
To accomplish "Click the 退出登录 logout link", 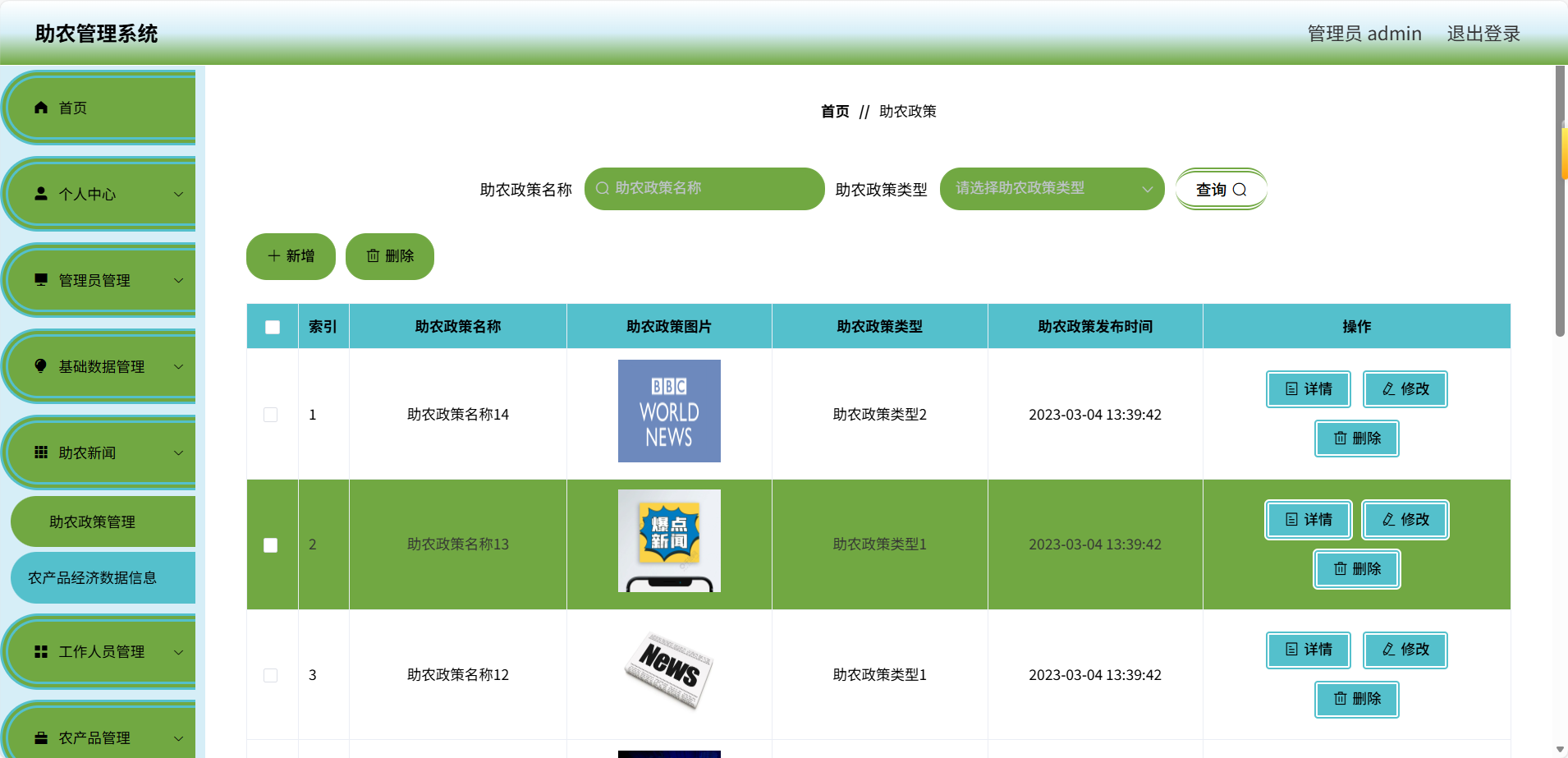I will point(1483,34).
